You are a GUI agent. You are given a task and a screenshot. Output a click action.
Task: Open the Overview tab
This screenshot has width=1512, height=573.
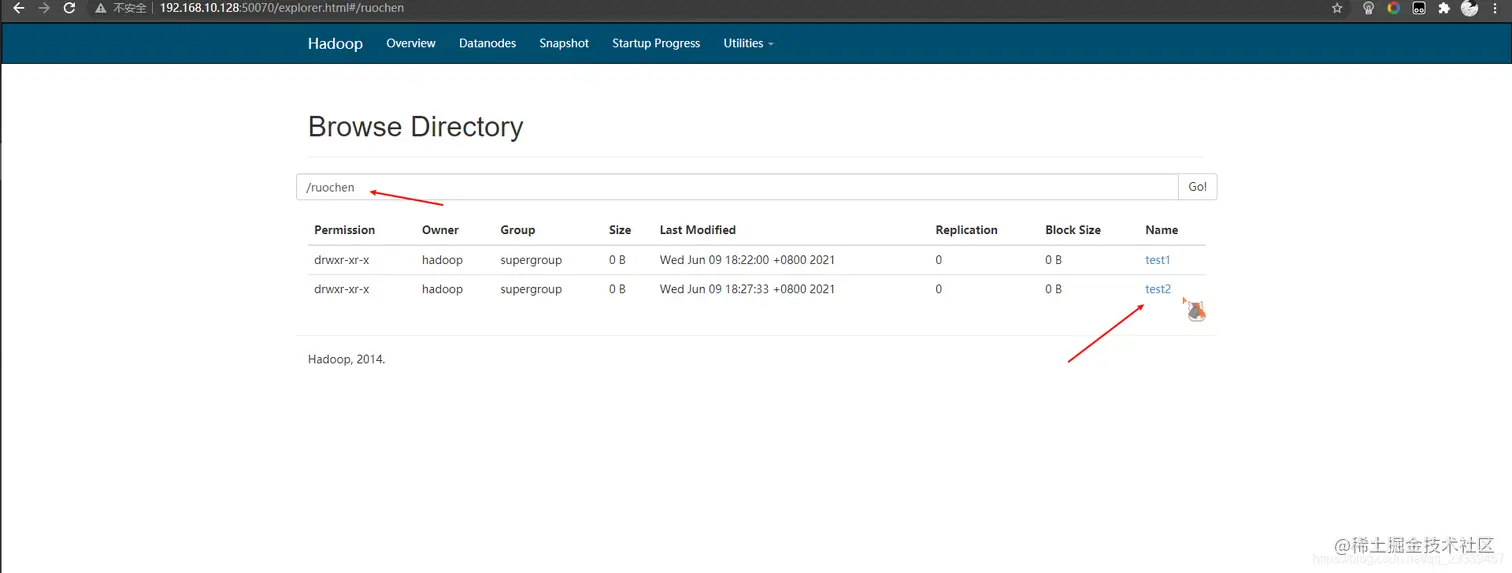click(x=411, y=44)
